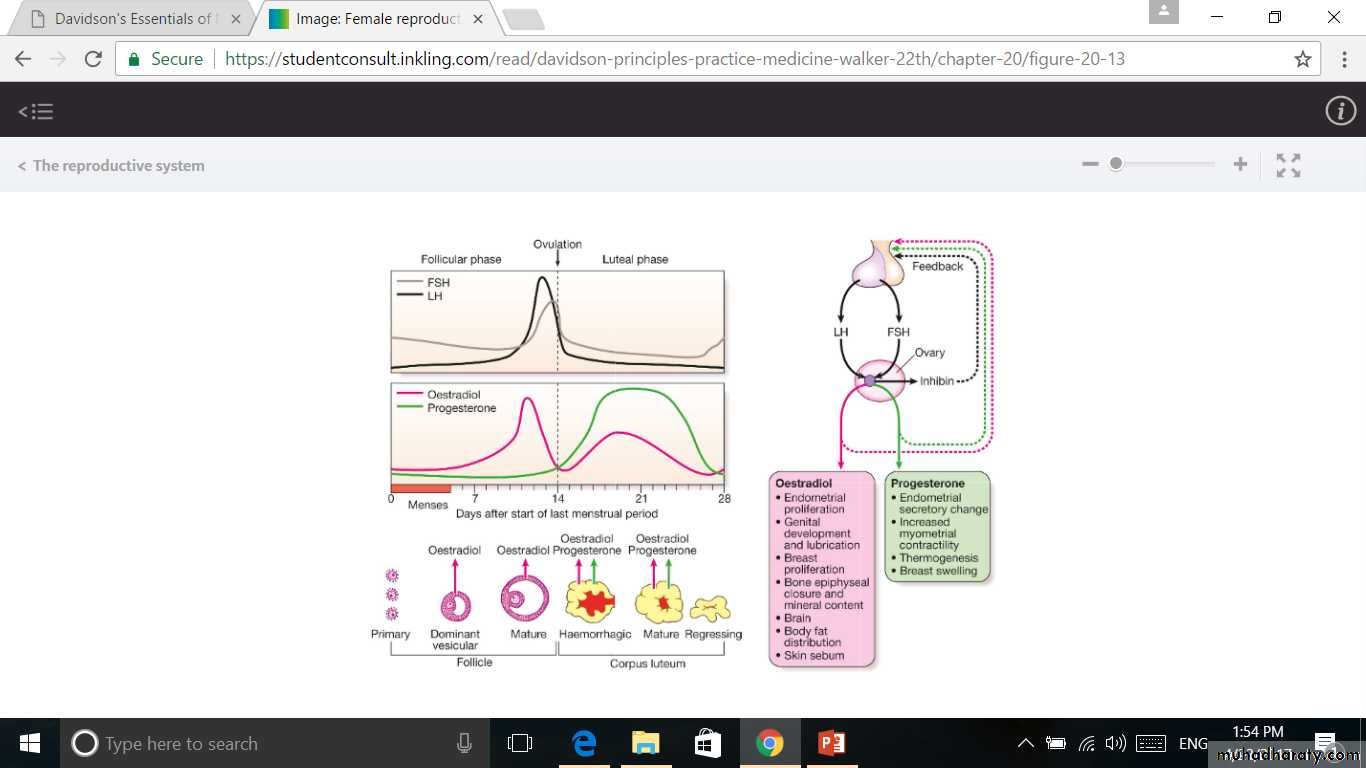Zoom out with the minus icon
Viewport: 1366px width, 768px height.
(x=1090, y=164)
